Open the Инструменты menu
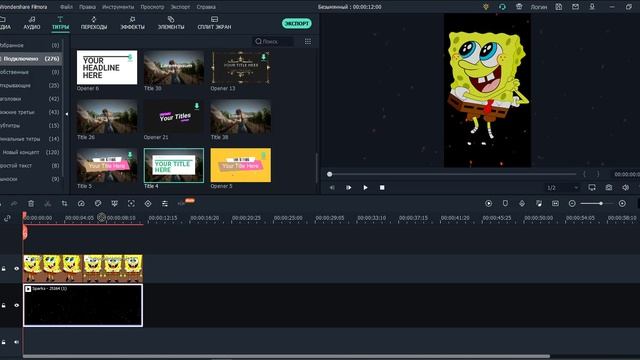The width and height of the screenshot is (640, 360). 118,7
